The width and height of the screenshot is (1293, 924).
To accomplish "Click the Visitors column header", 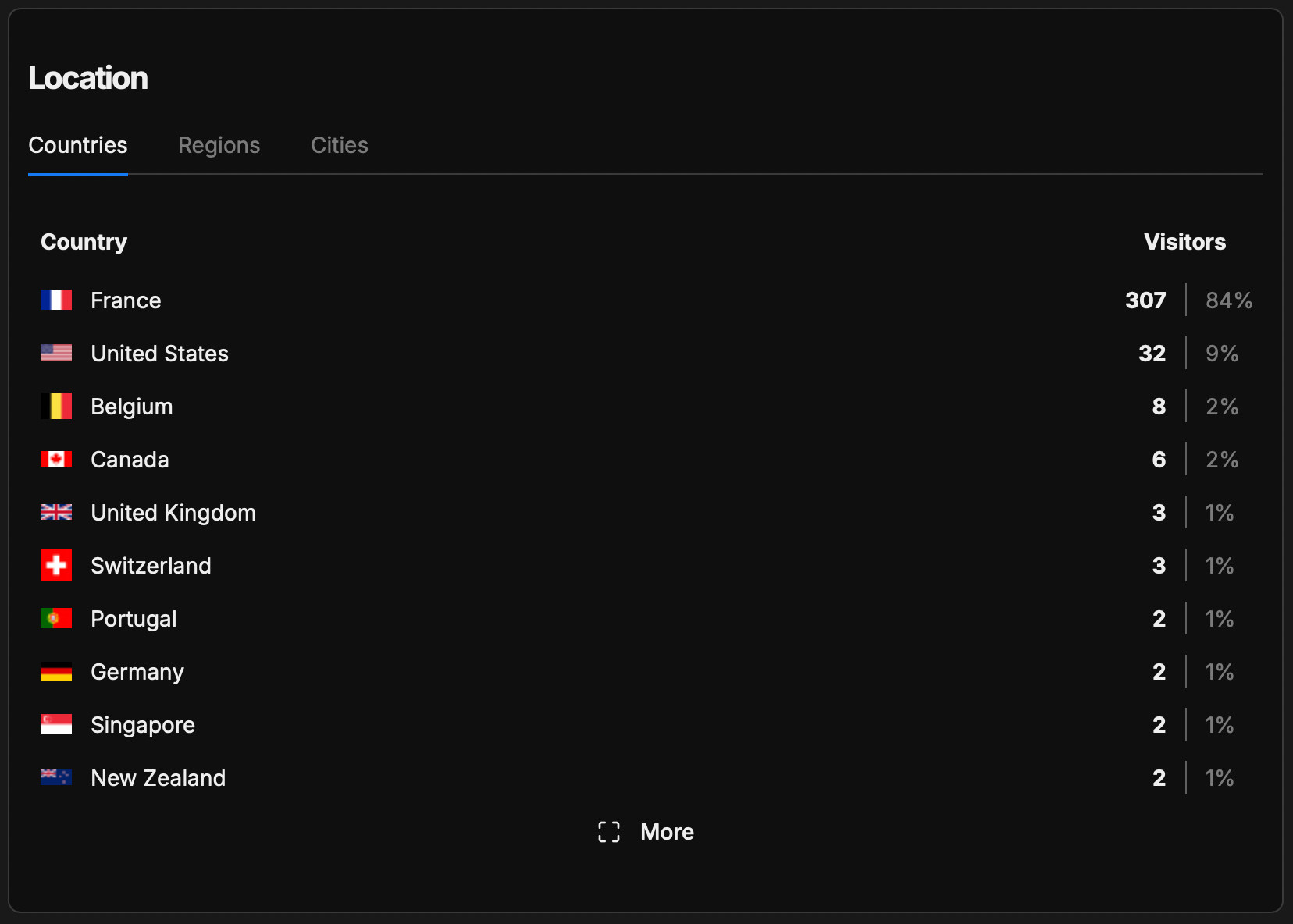I will [x=1184, y=242].
